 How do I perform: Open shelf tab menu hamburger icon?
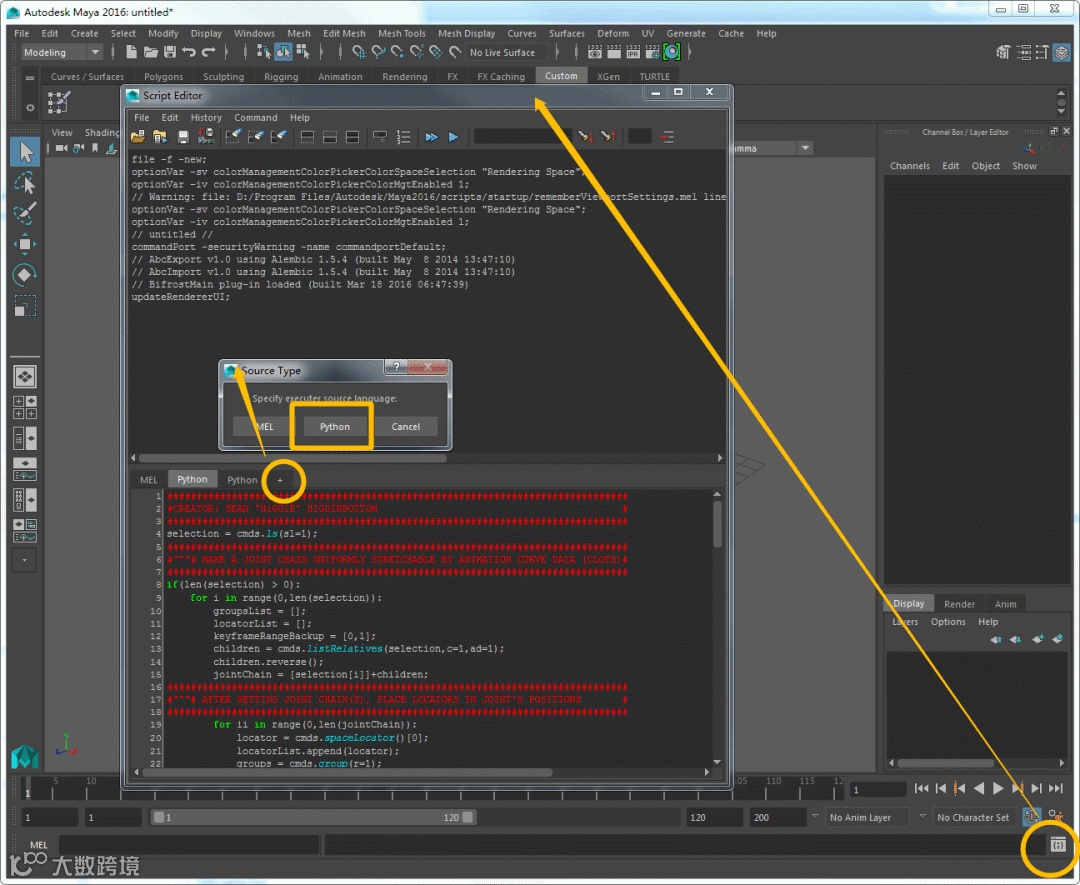pos(30,78)
